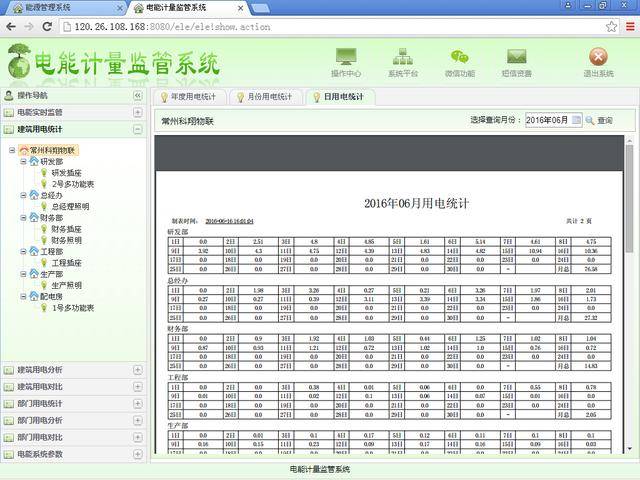Collapse the 研发部 tree node
This screenshot has width=640, height=480.
pos(23,161)
